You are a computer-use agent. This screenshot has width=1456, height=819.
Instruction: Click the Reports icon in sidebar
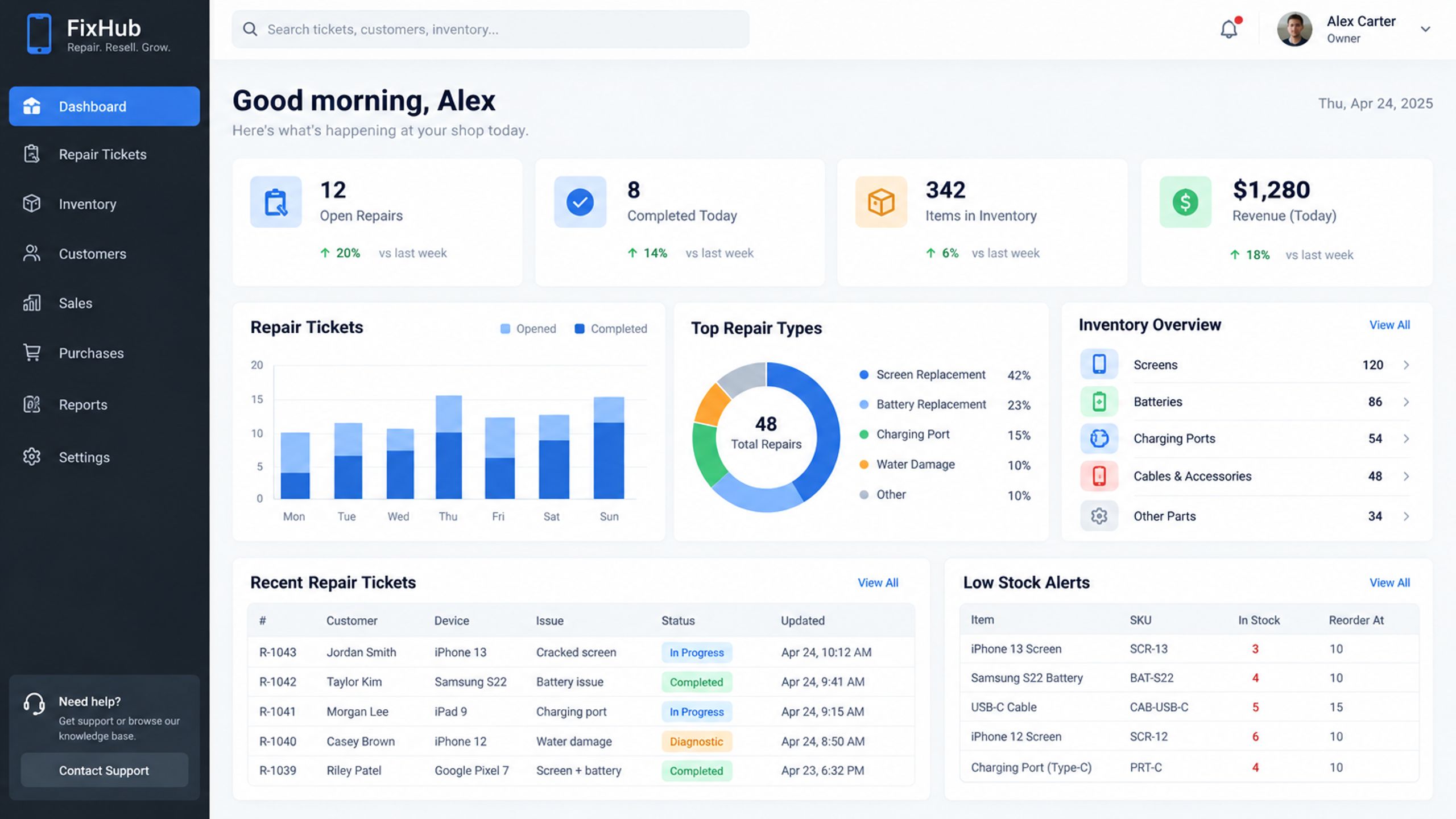pyautogui.click(x=32, y=404)
